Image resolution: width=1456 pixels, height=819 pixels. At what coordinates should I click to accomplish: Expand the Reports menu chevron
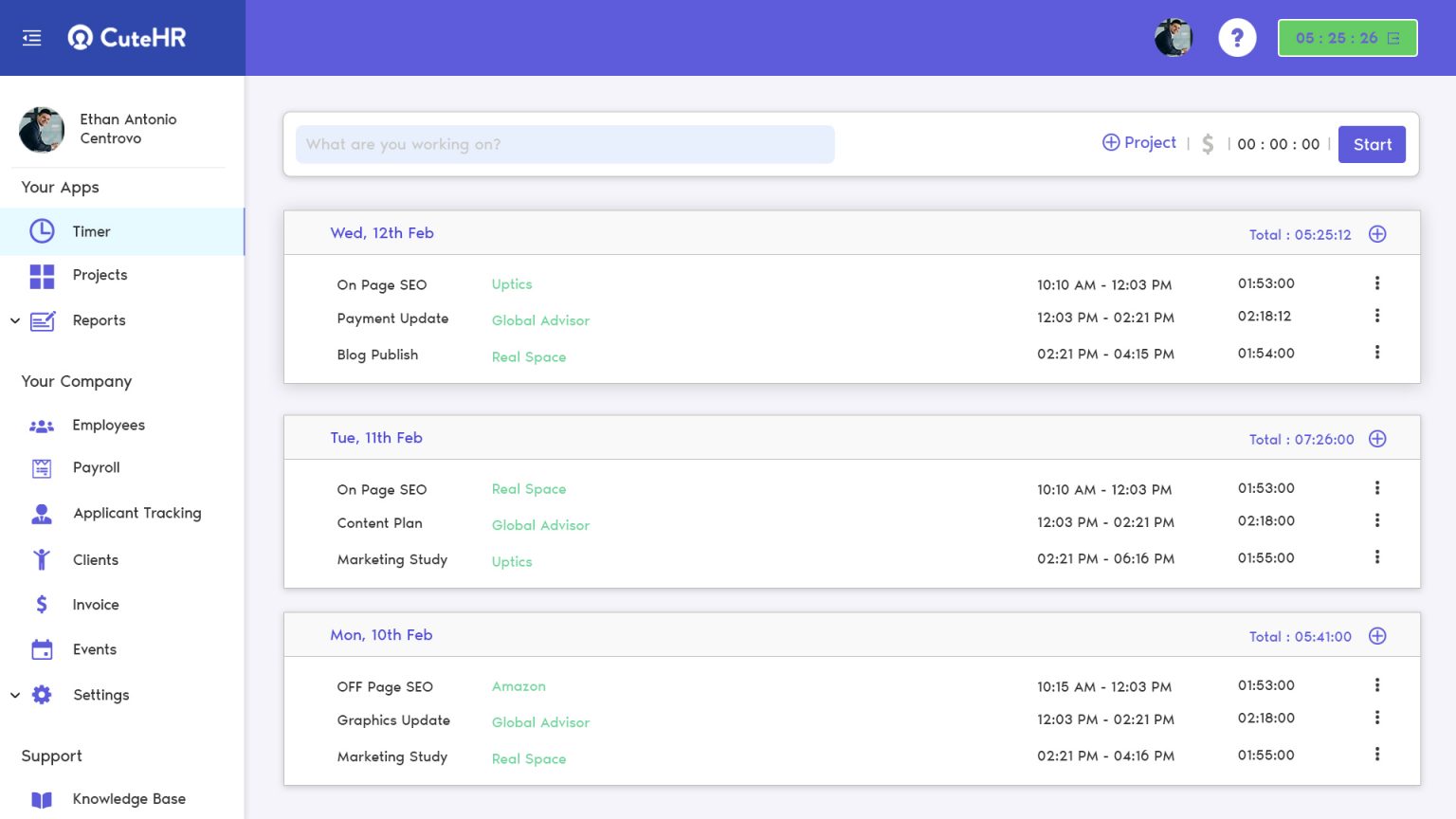point(15,321)
